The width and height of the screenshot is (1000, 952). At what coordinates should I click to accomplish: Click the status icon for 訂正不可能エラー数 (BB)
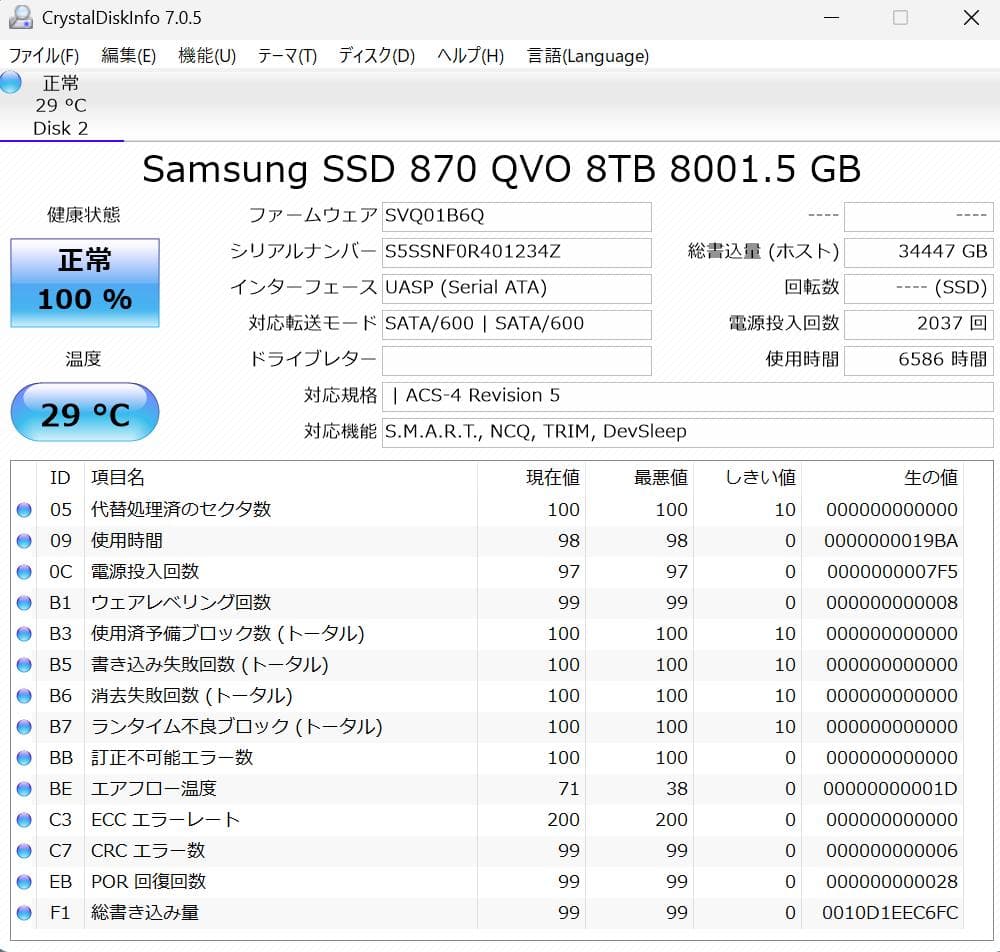[x=23, y=758]
